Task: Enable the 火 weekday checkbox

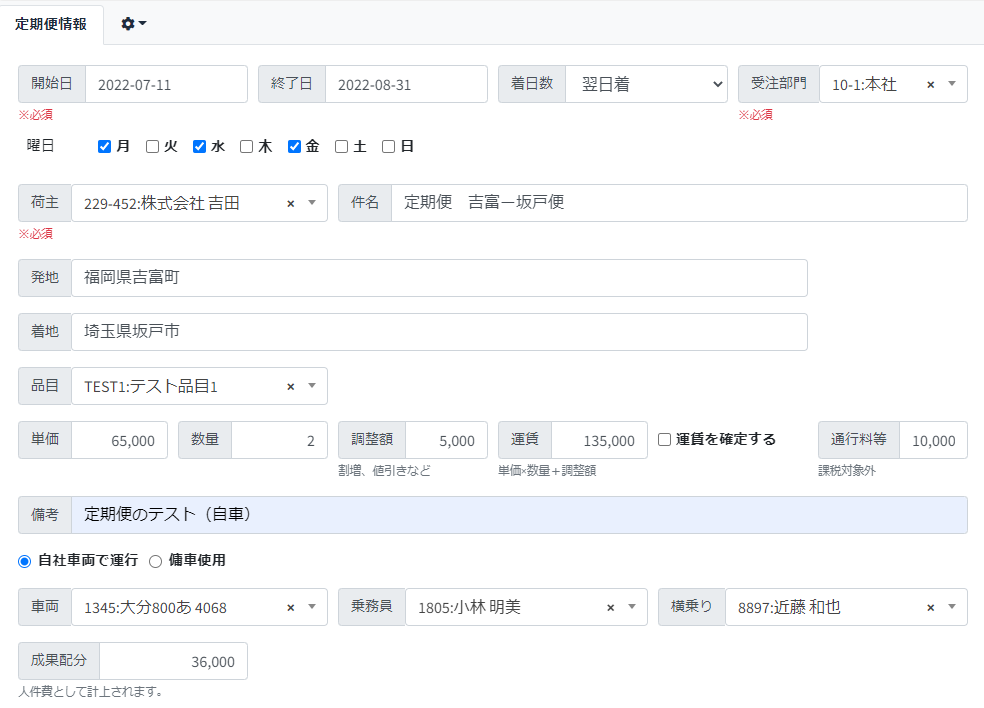Action: click(152, 147)
